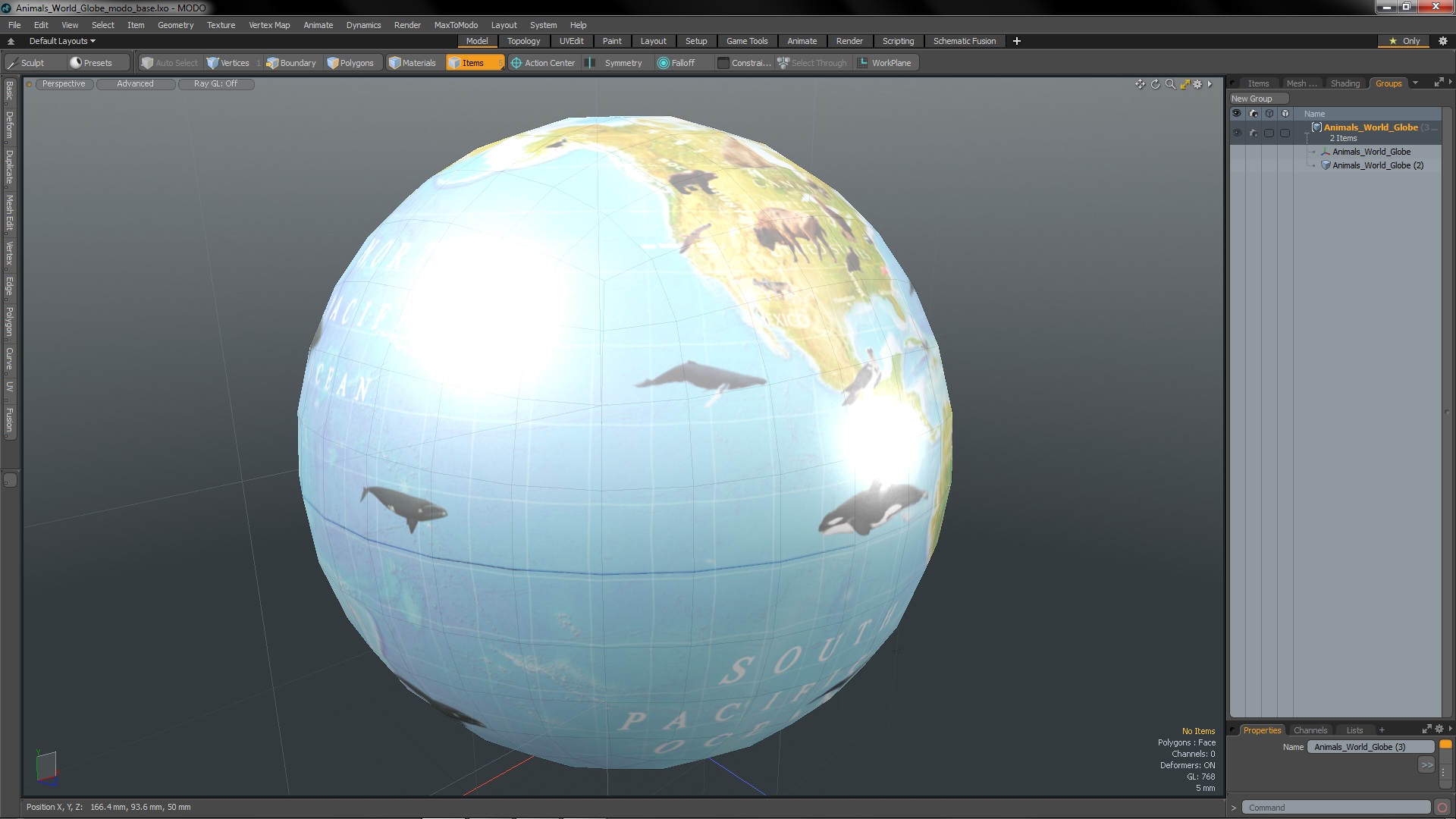This screenshot has width=1456, height=819.
Task: Toggle visibility eye of Animals_World_Globe group
Action: [1237, 133]
